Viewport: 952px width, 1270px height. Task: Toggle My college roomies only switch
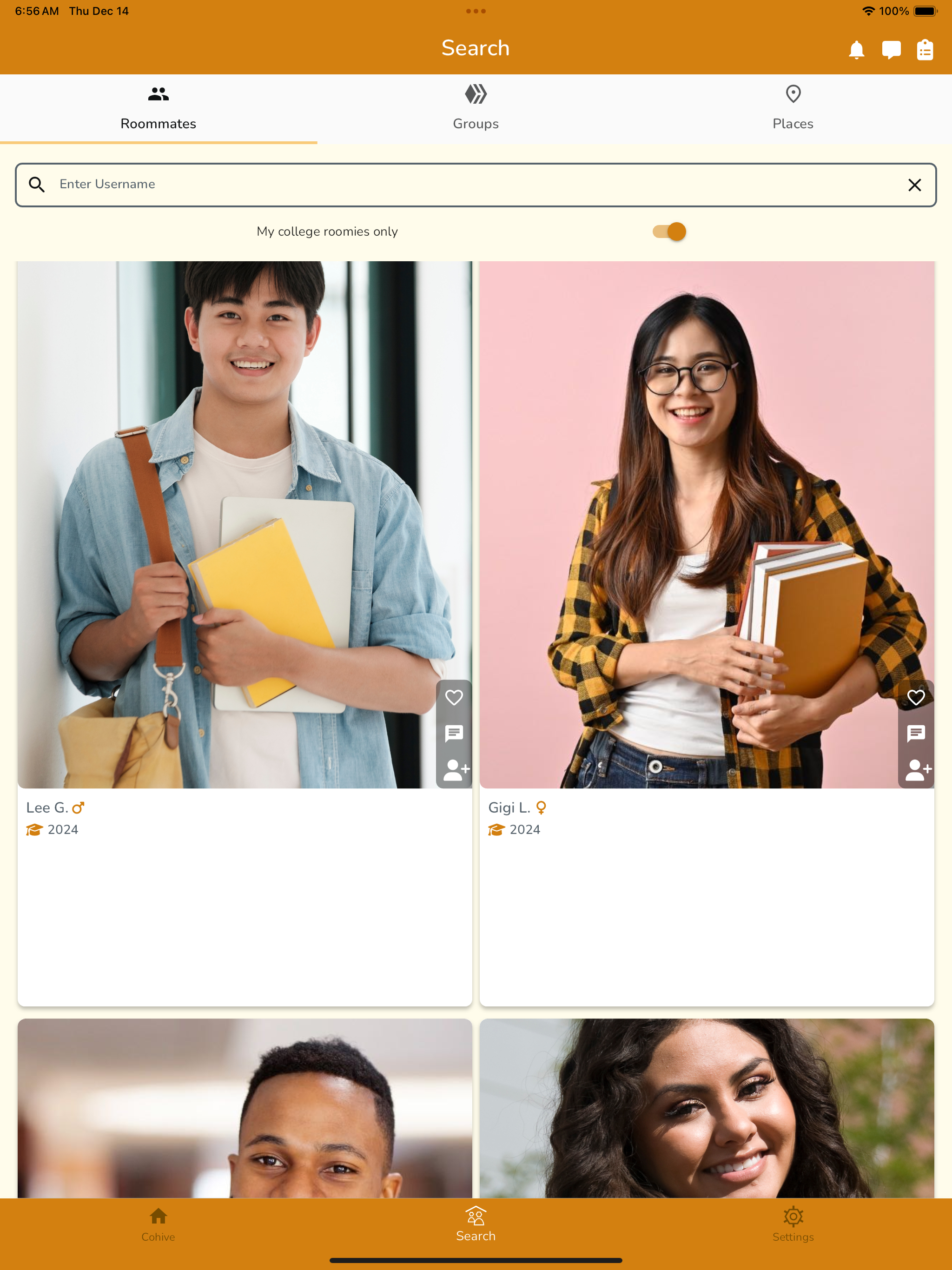point(669,232)
